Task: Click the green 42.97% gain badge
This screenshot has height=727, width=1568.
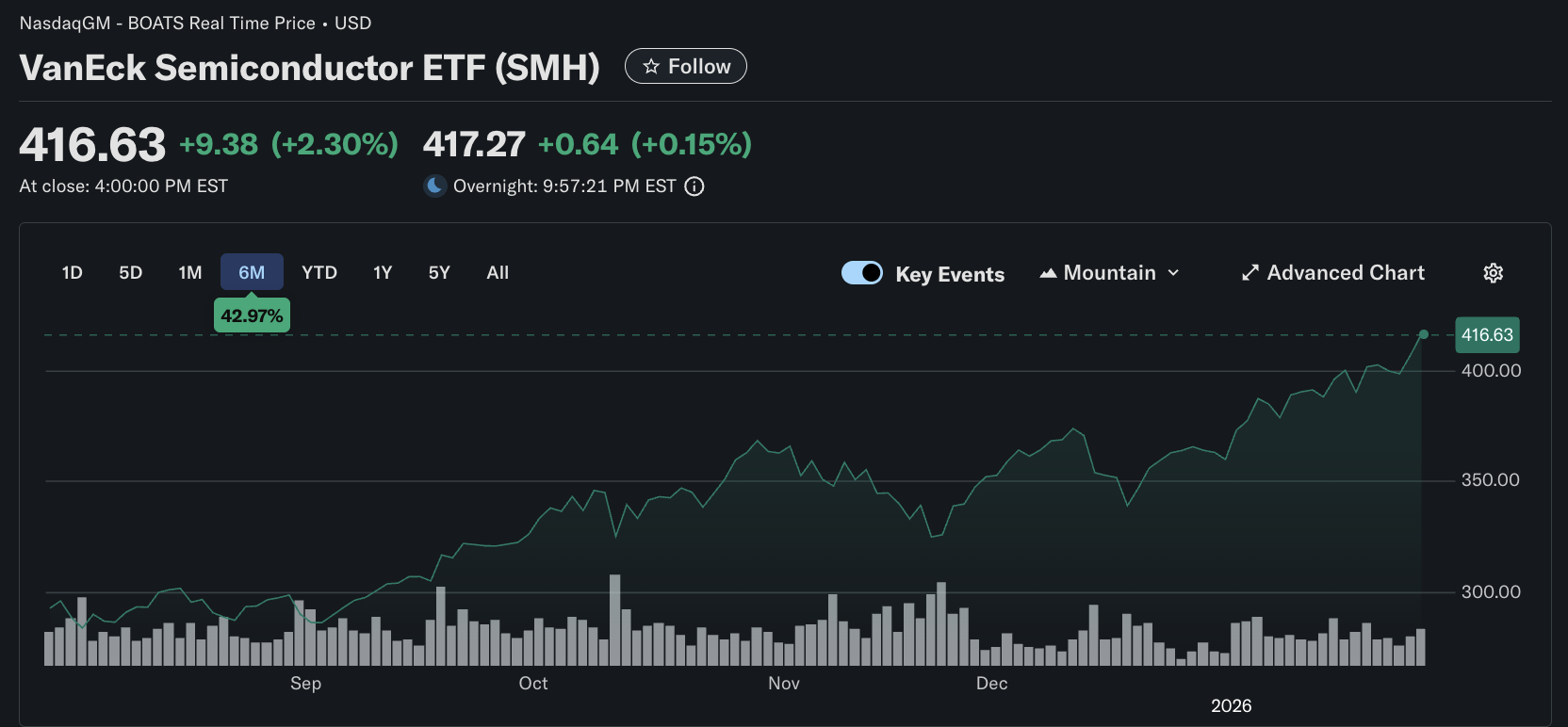Action: pyautogui.click(x=251, y=315)
